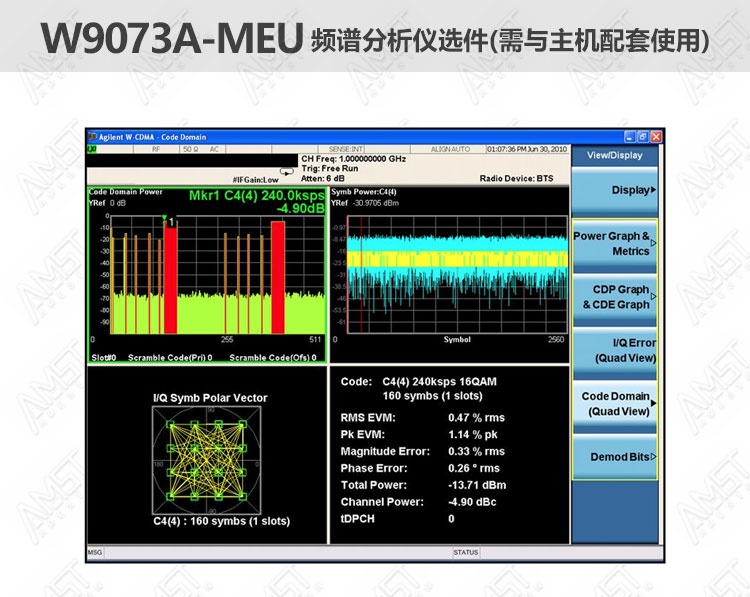Open the Display softkey submenu
The height and width of the screenshot is (597, 750).
pyautogui.click(x=615, y=191)
